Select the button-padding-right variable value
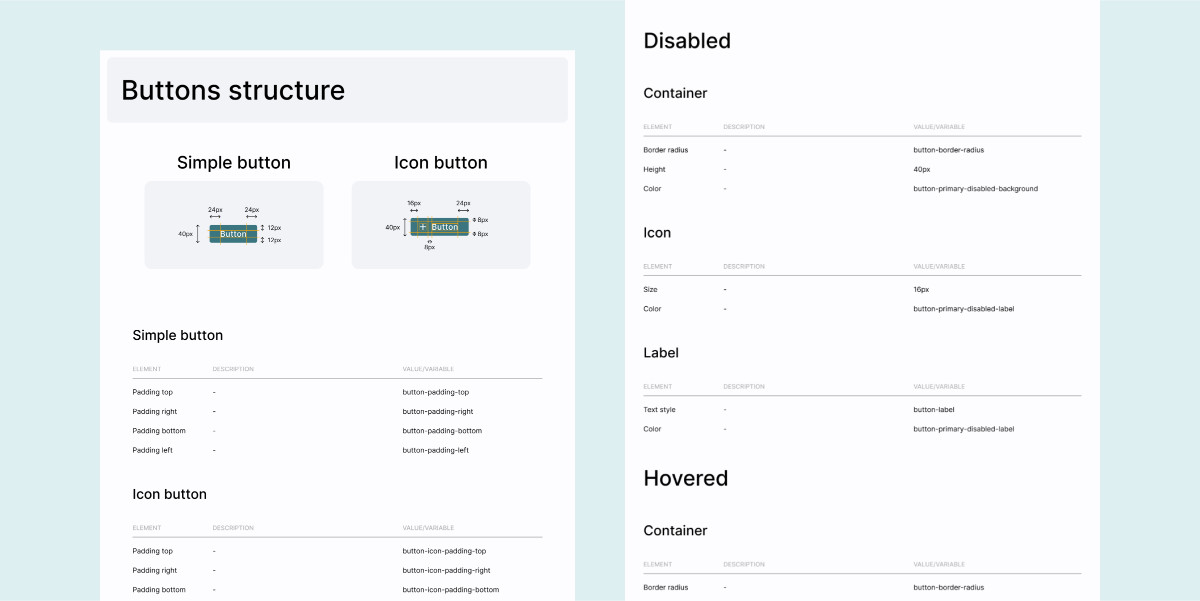 [x=438, y=411]
